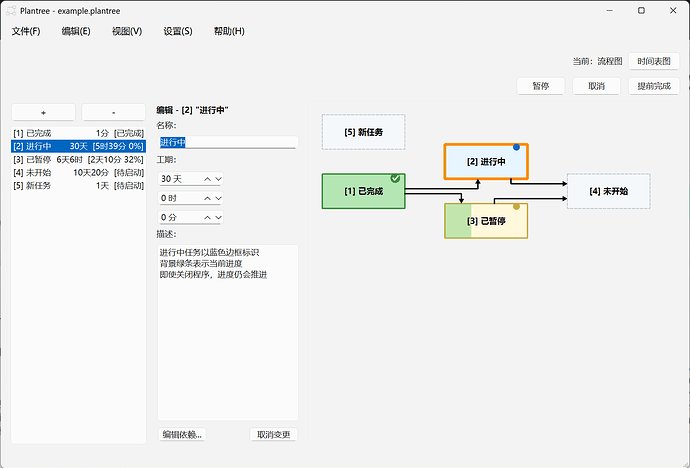Open 编辑依赖... dialog
The height and width of the screenshot is (468, 690).
tap(182, 435)
